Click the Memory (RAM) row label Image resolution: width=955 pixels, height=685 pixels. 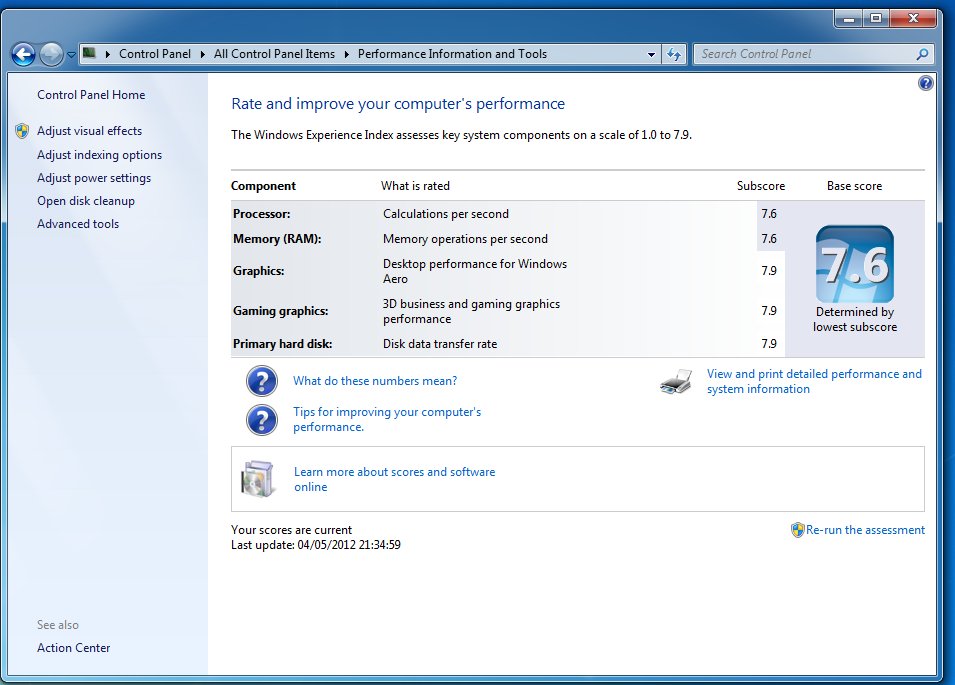(x=277, y=239)
